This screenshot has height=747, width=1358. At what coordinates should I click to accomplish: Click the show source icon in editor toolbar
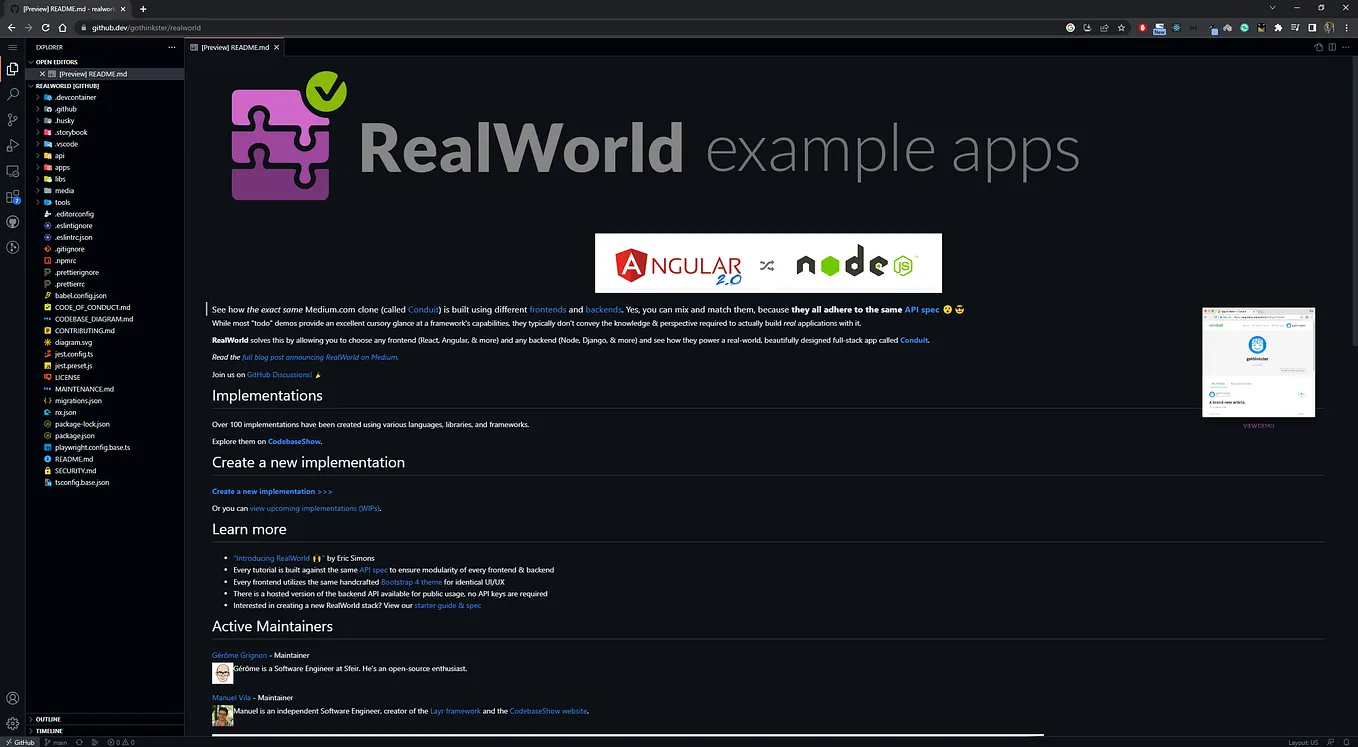1318,47
